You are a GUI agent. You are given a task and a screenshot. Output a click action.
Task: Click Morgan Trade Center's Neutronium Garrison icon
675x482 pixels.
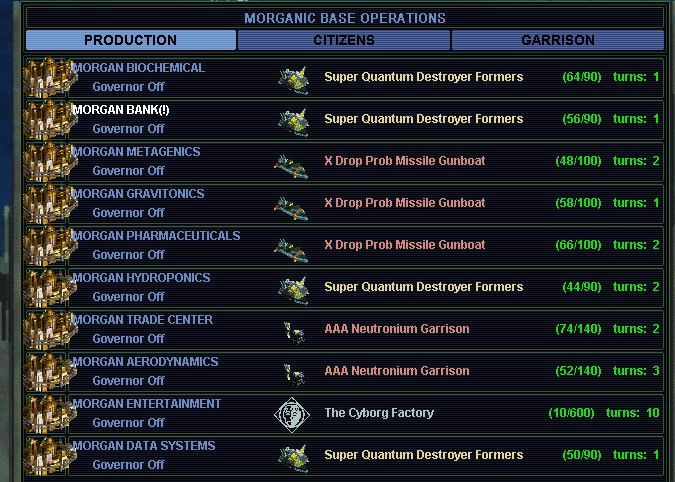(x=292, y=329)
